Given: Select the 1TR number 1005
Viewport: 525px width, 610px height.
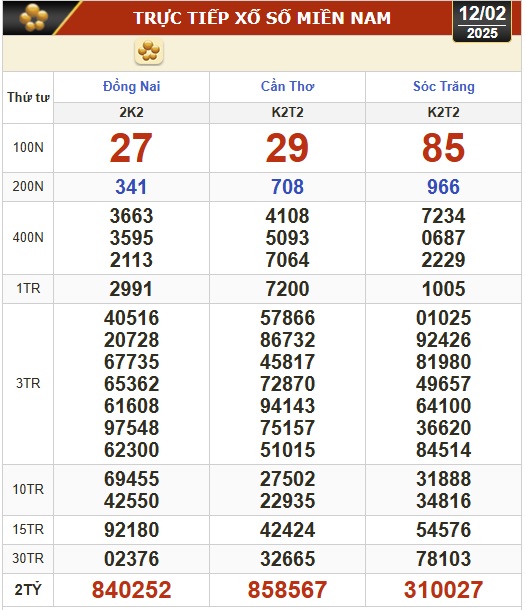Looking at the screenshot, I should pyautogui.click(x=444, y=289).
